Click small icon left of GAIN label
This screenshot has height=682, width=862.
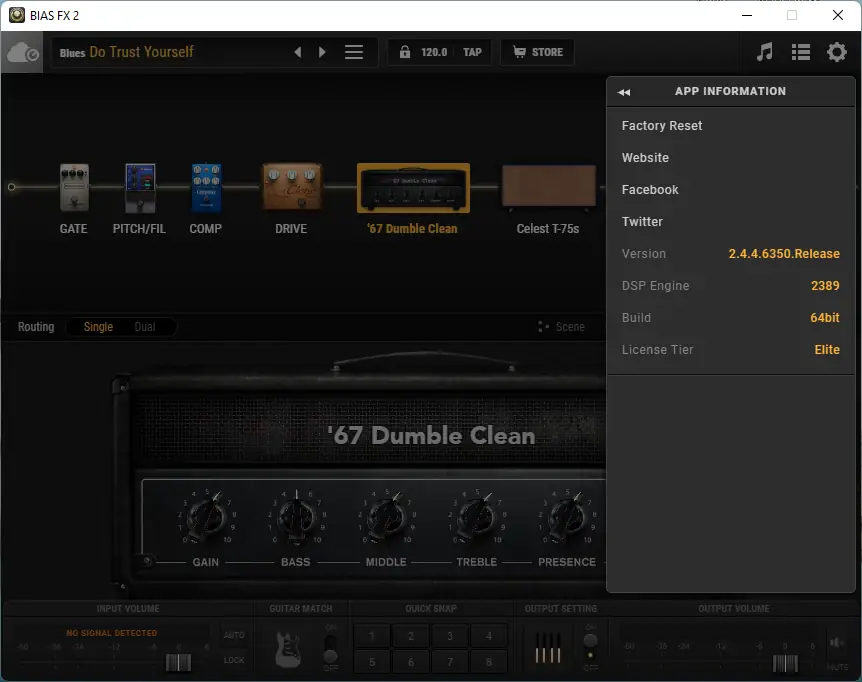pyautogui.click(x=147, y=561)
